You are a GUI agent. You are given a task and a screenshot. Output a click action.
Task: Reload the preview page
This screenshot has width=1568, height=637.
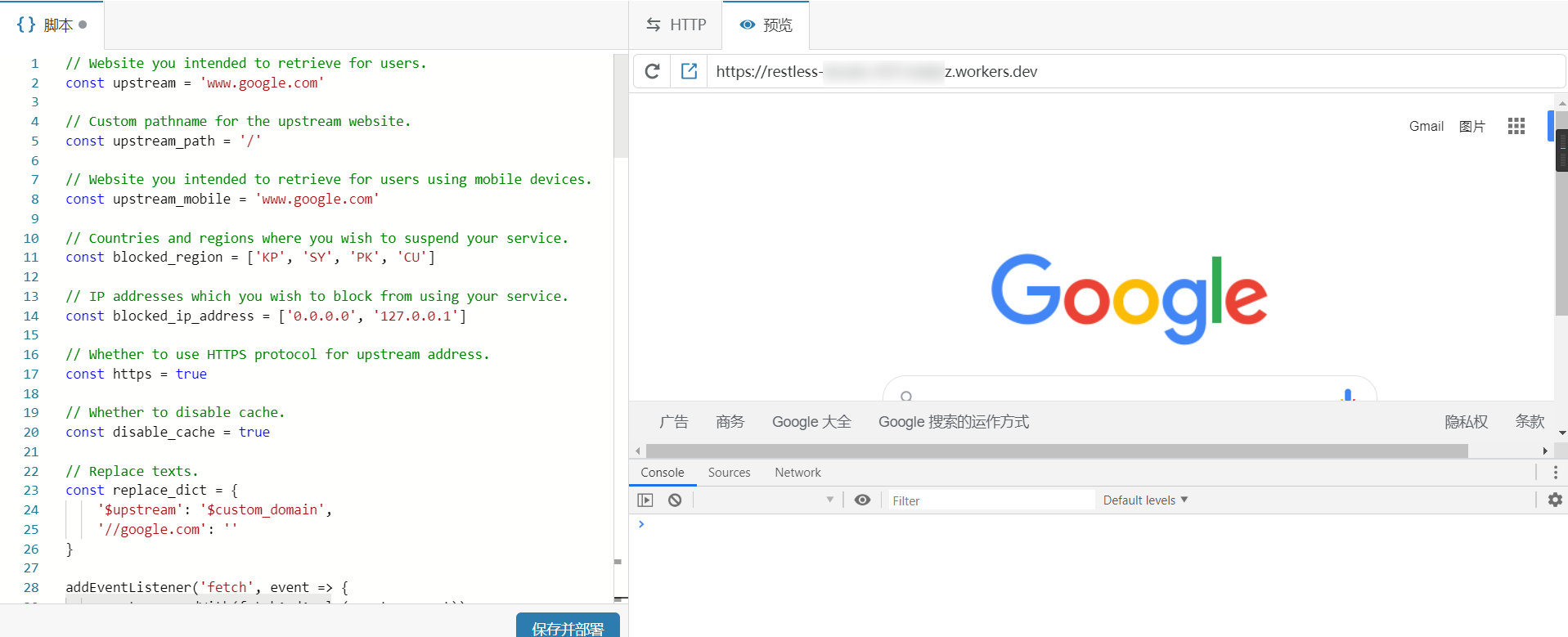click(x=652, y=71)
